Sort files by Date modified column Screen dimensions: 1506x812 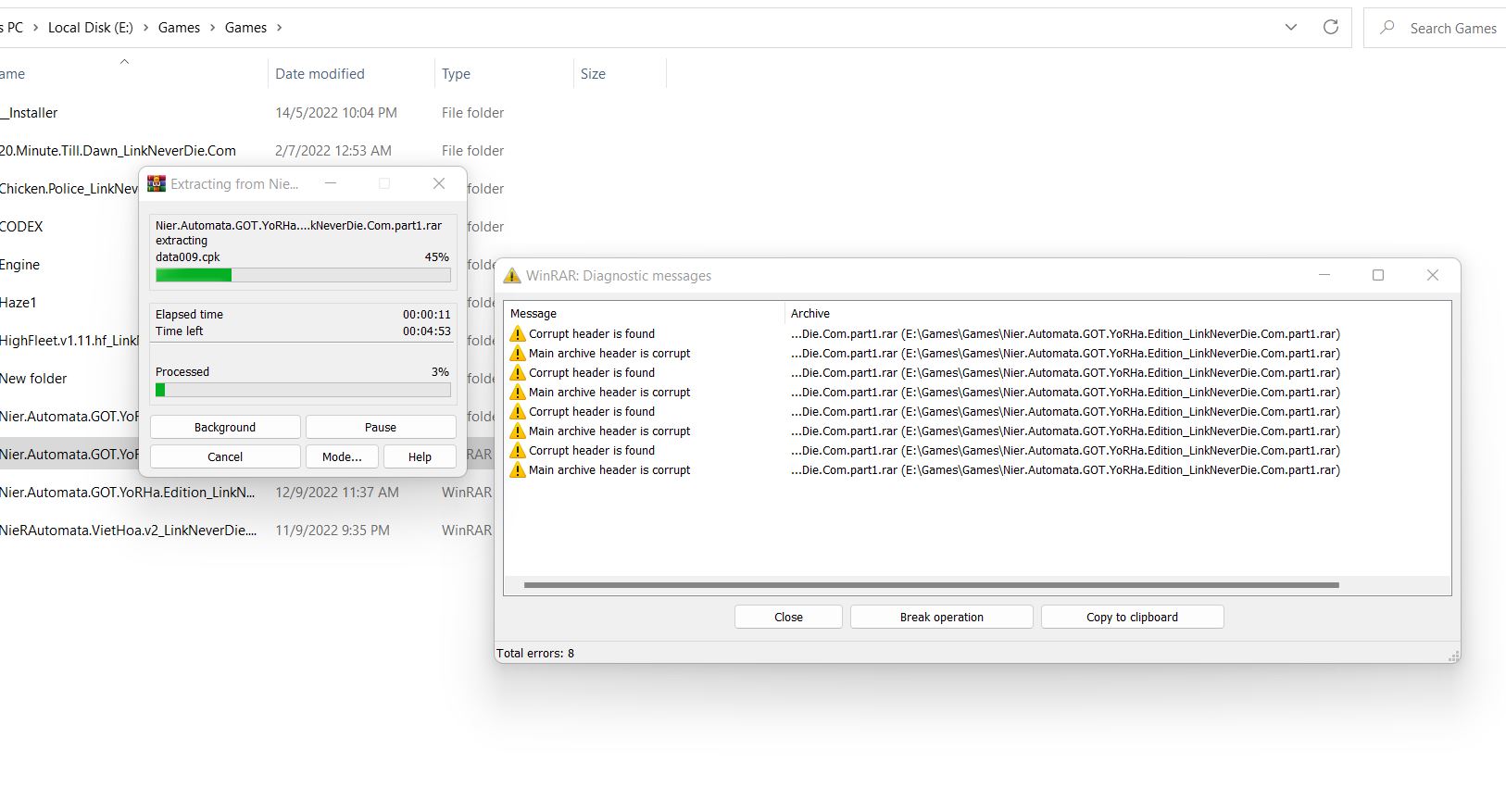tap(320, 74)
